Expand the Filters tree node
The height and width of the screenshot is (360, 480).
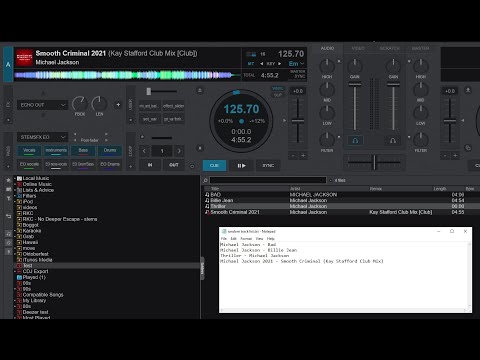pyautogui.click(x=15, y=196)
